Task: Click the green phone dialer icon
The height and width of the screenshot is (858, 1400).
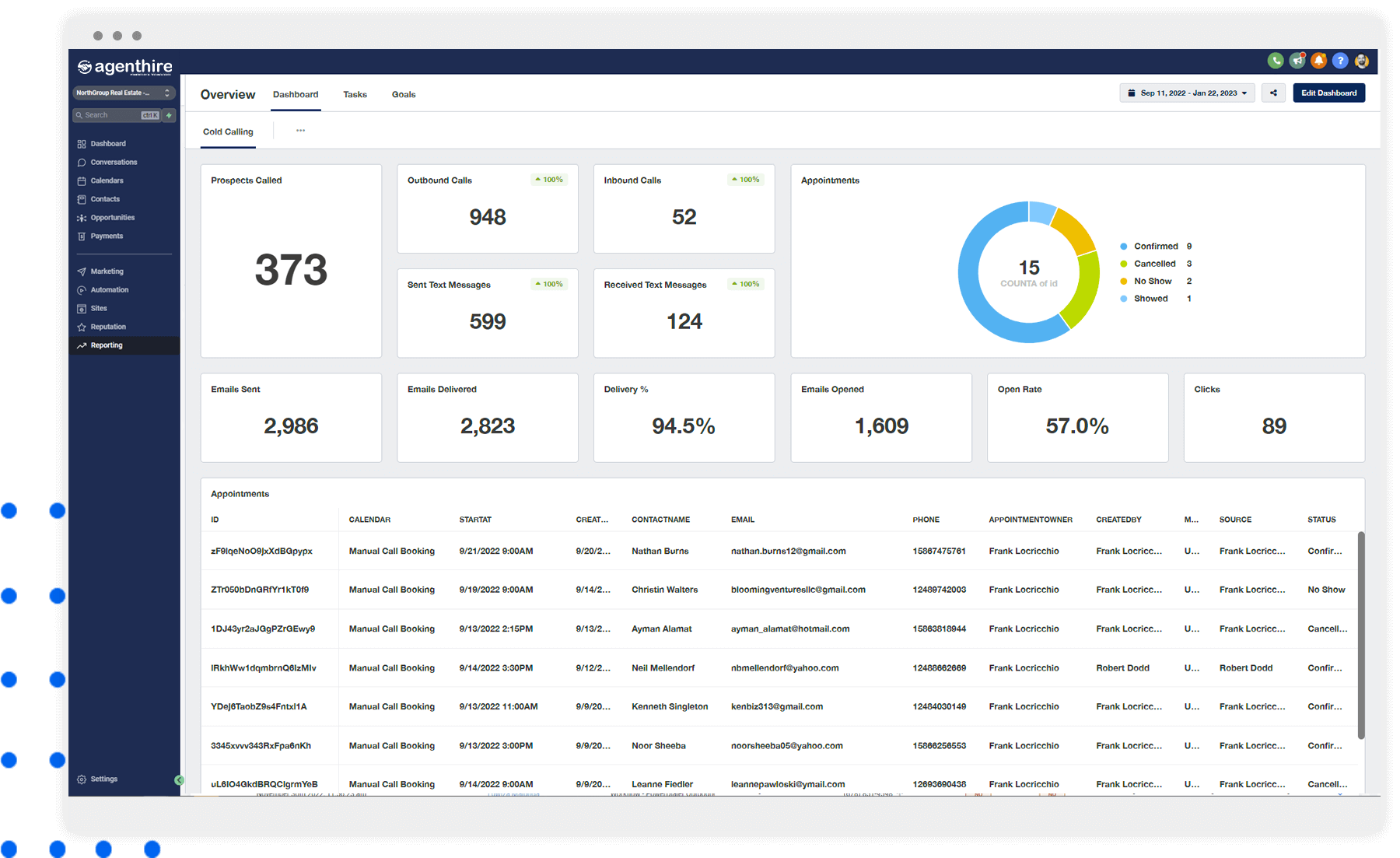Action: click(x=1276, y=61)
